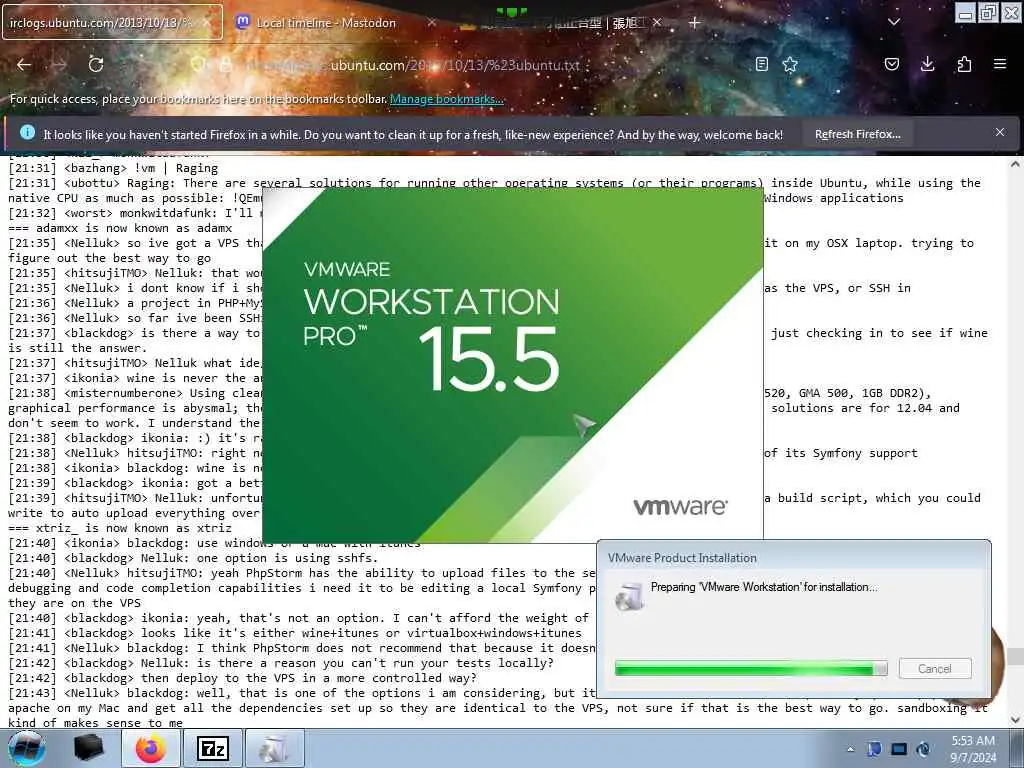Screen dimensions: 1024x768
Task: Click the Firefox taskbar icon
Action: coord(150,748)
